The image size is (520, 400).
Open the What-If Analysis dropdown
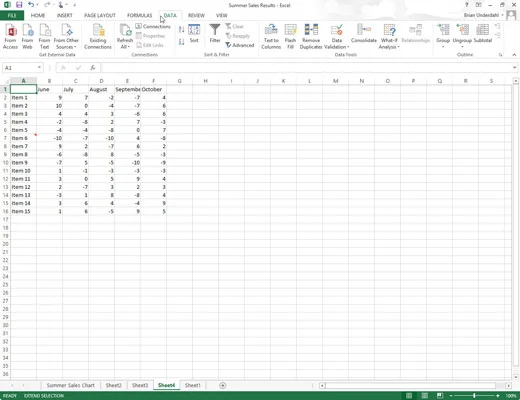coord(389,37)
